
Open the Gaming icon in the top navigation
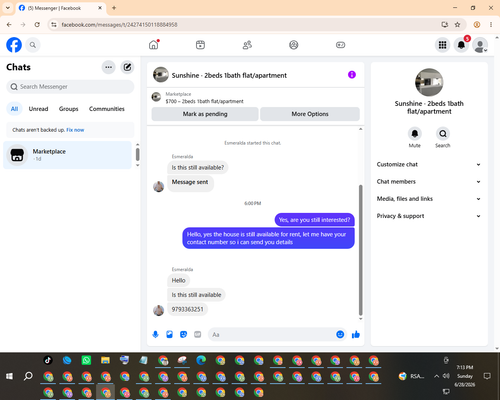pyautogui.click(x=340, y=45)
